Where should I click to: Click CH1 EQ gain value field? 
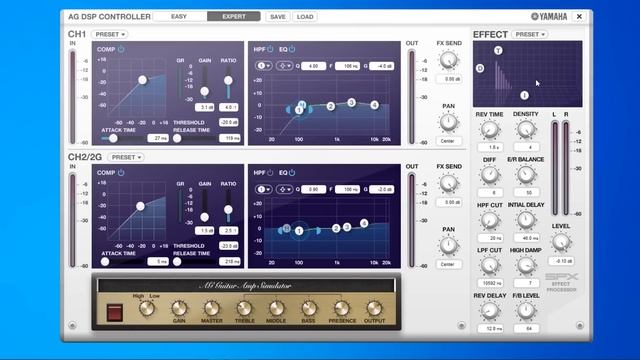(x=382, y=66)
